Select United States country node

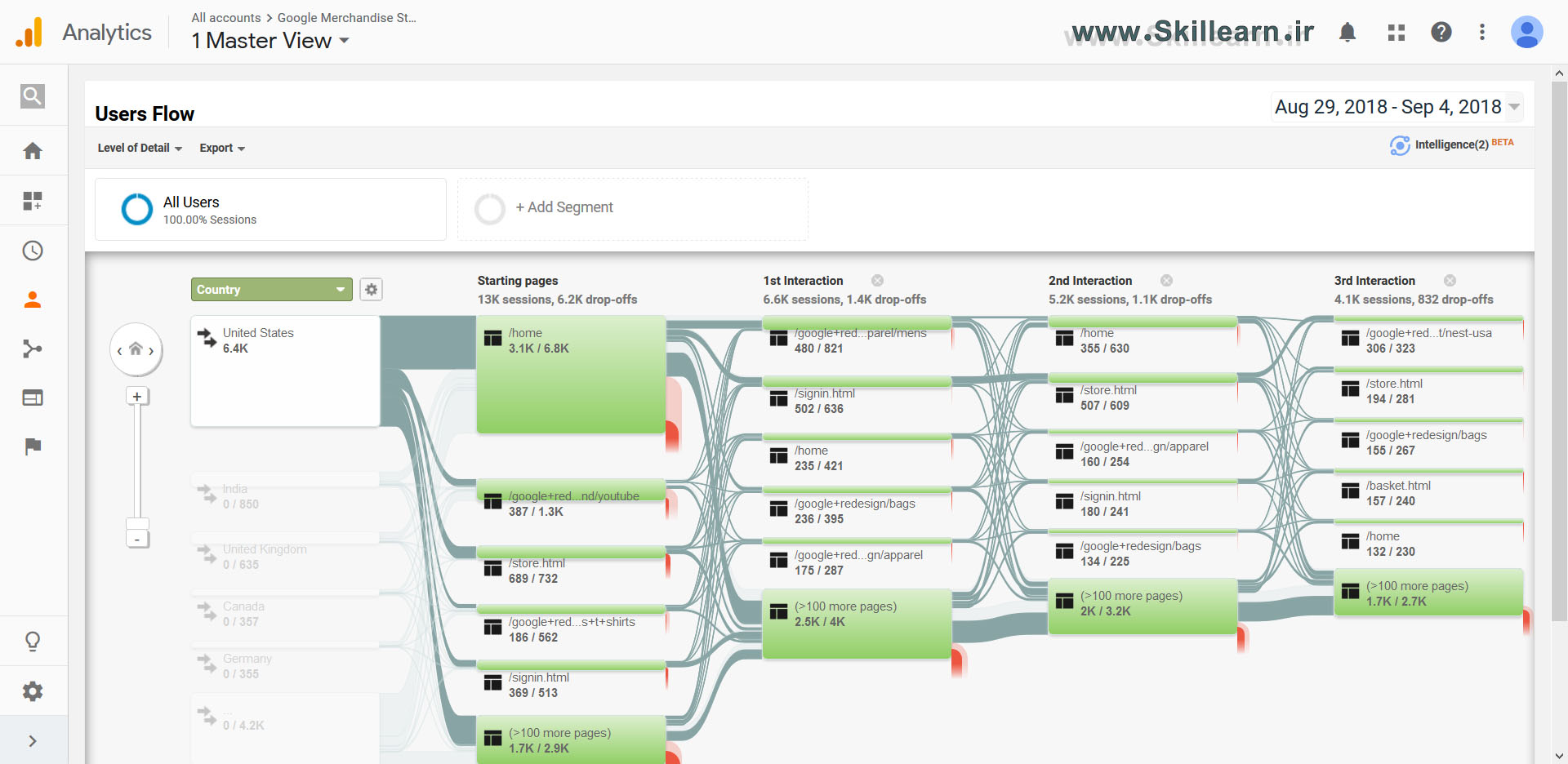pos(285,371)
